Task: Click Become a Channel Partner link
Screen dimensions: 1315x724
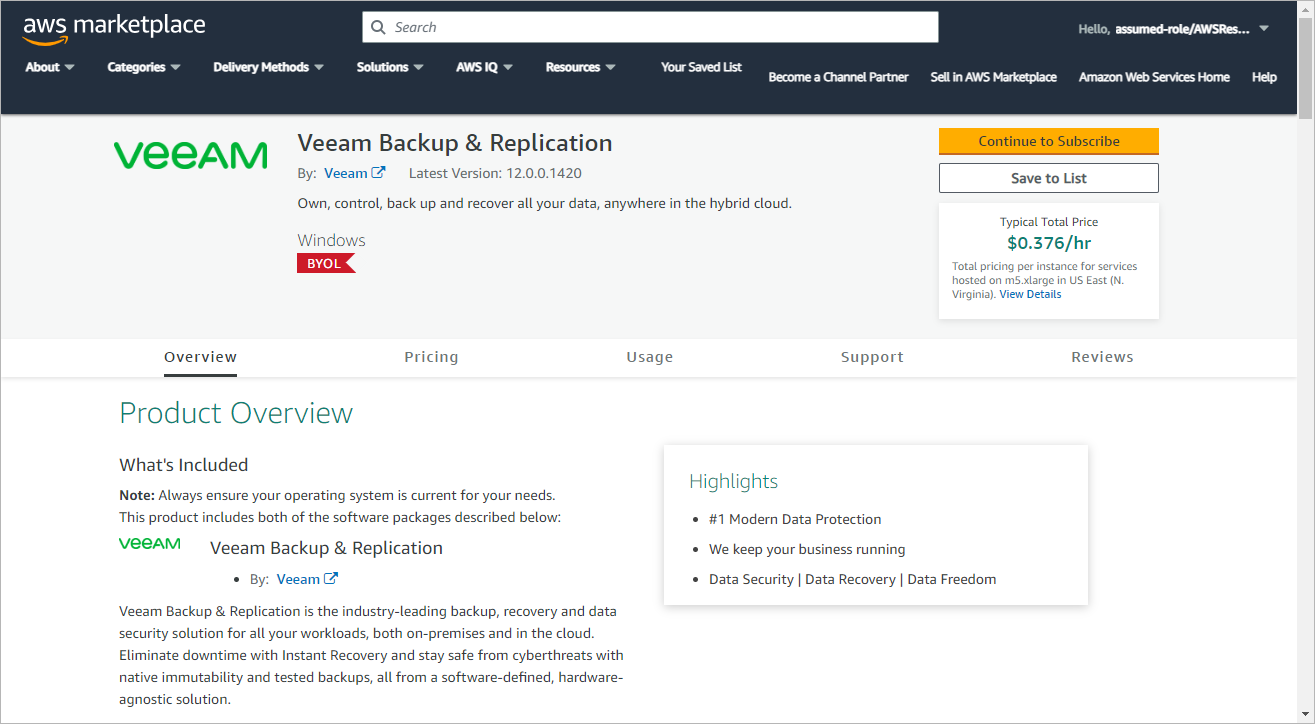Action: [x=838, y=77]
